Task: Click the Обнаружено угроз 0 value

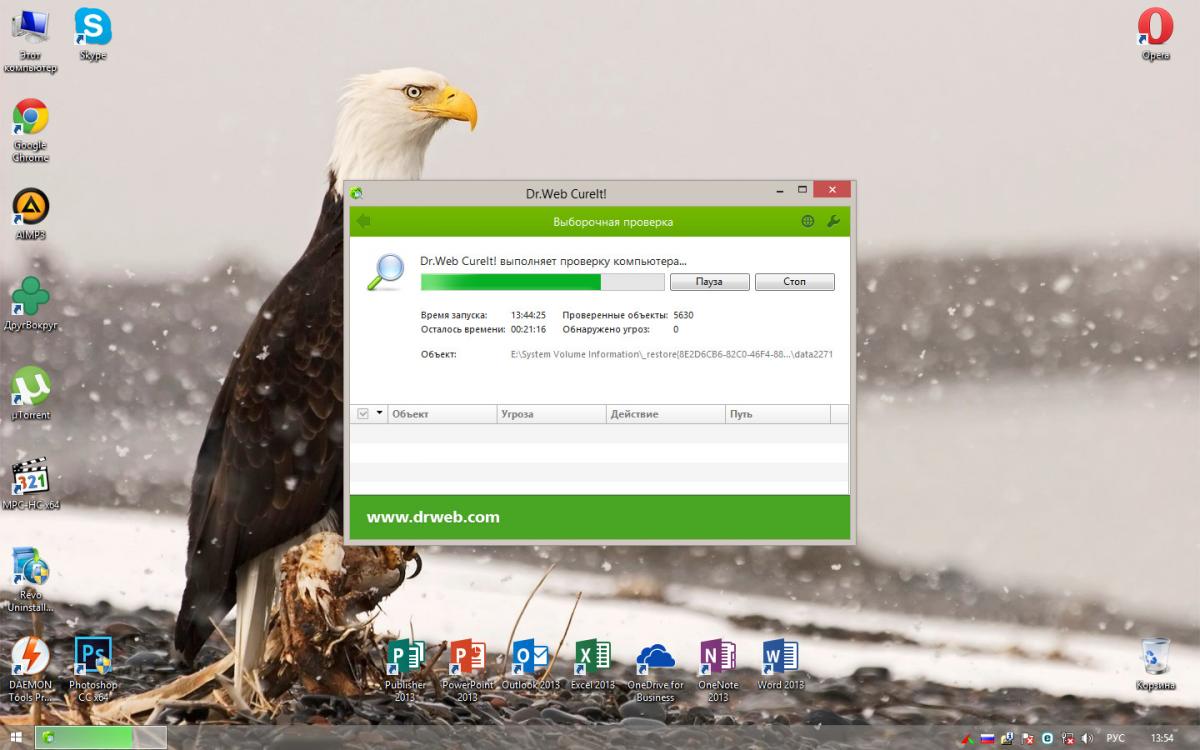Action: point(676,329)
